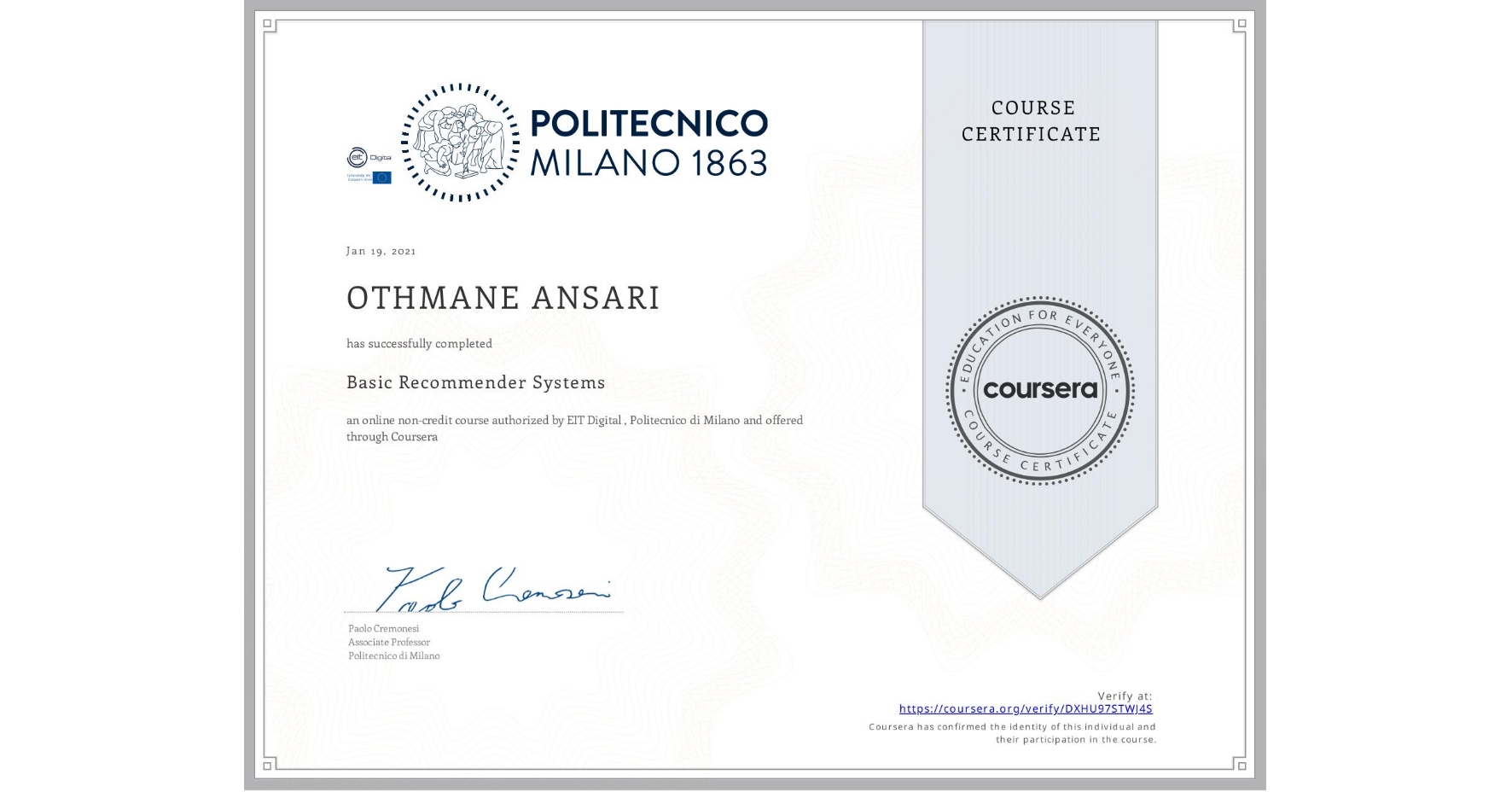Open the coursera.org verification link
This screenshot has width=1512, height=792.
coord(1027,708)
